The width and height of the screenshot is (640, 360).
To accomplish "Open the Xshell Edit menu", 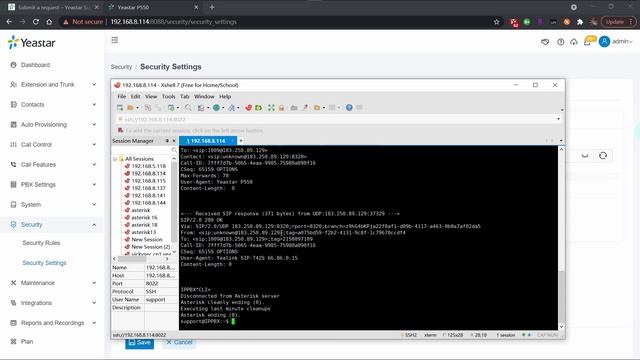I will (136, 97).
